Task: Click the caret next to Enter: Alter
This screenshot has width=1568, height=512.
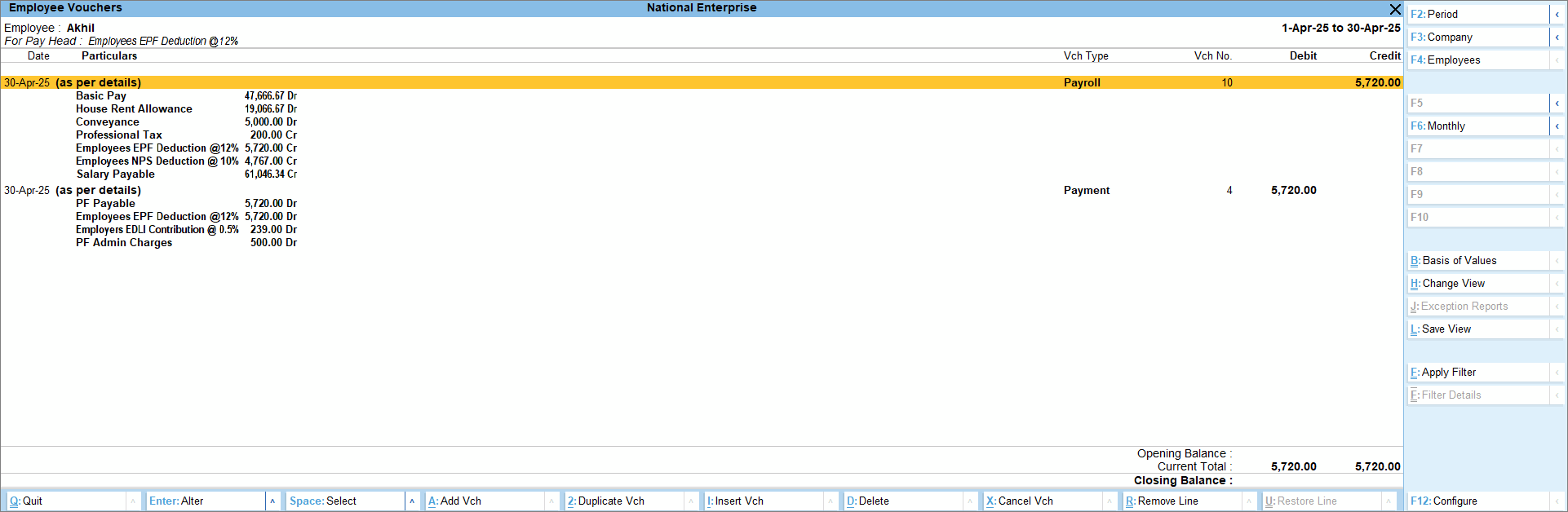Action: [272, 501]
